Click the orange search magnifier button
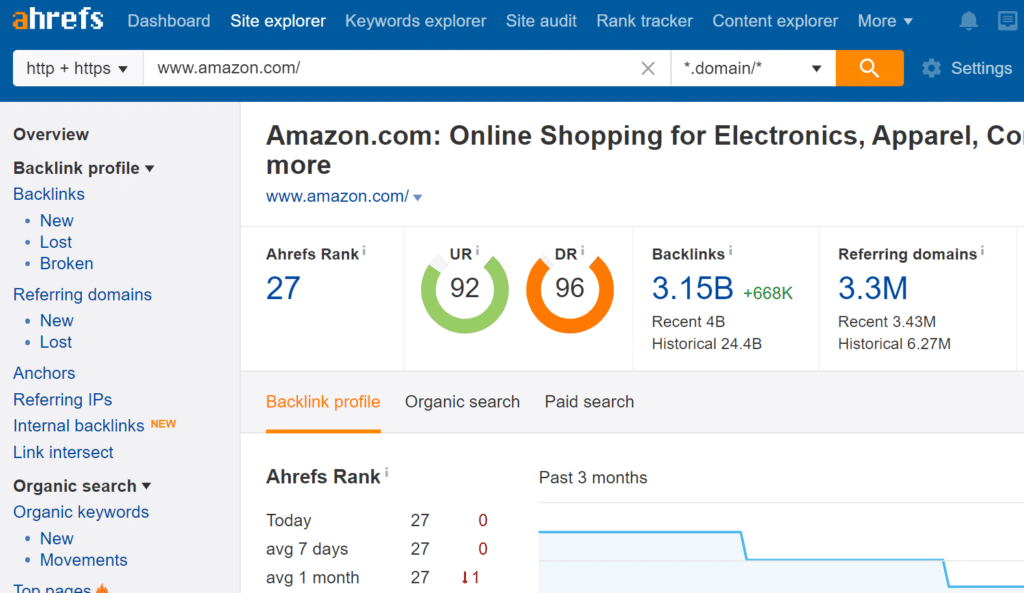Screen dimensions: 1024x593 tap(869, 68)
